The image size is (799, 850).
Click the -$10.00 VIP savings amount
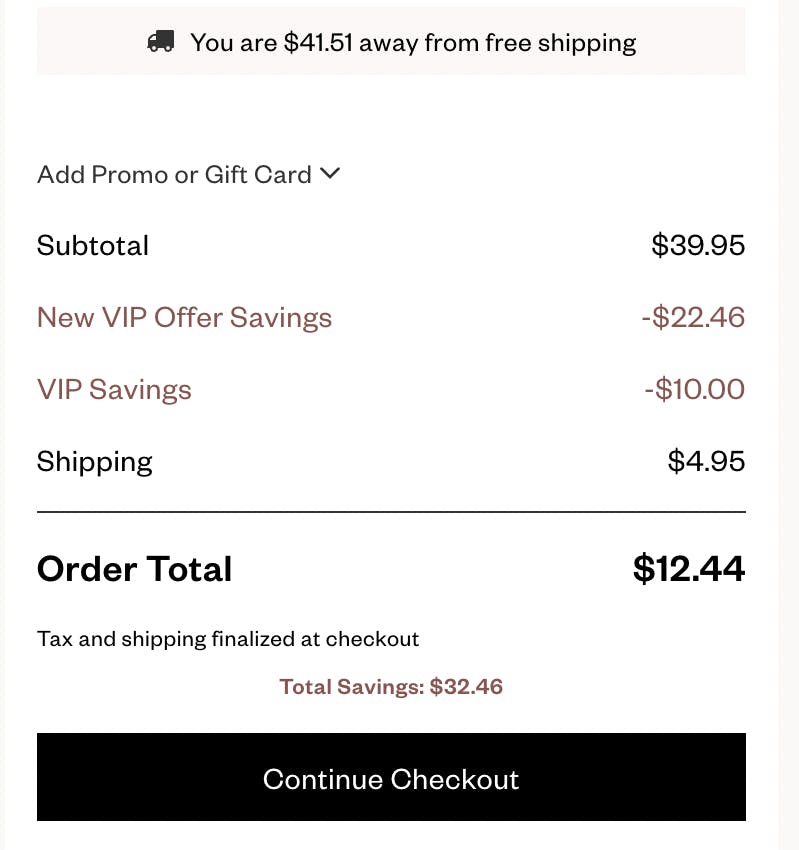[x=694, y=390]
